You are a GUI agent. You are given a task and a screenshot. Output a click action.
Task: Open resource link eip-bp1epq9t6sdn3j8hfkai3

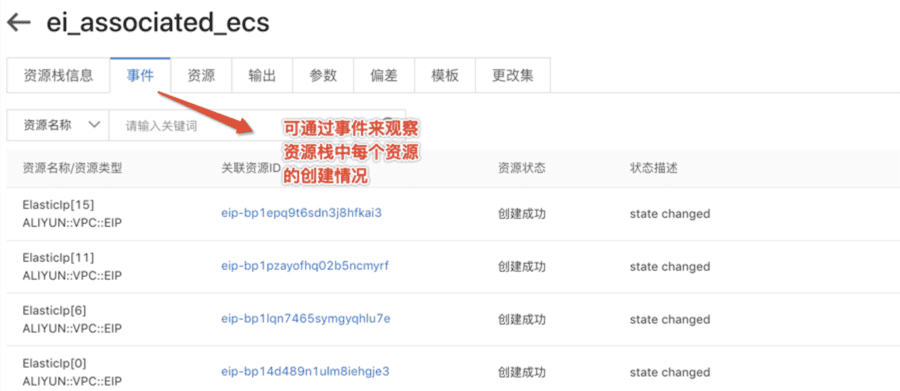tap(301, 213)
